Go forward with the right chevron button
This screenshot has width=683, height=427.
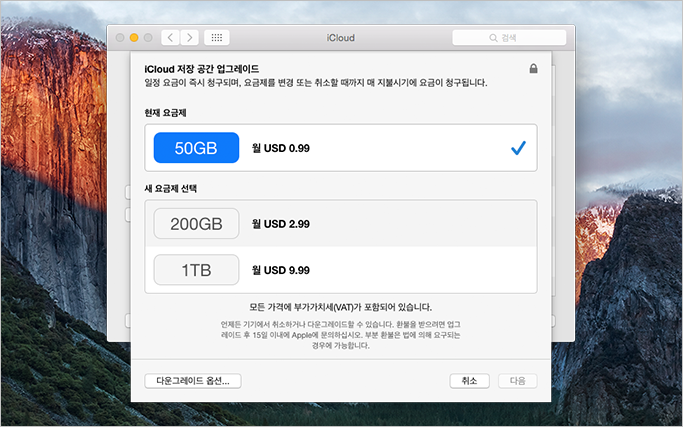pyautogui.click(x=189, y=37)
